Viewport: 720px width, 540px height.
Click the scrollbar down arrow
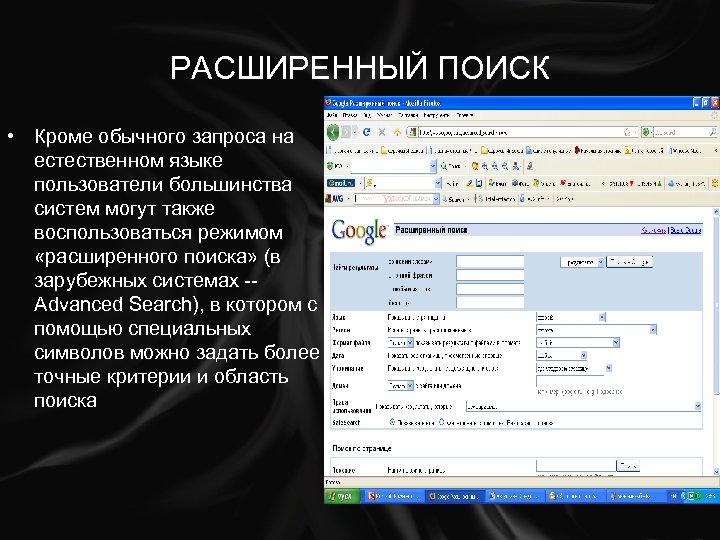point(716,471)
